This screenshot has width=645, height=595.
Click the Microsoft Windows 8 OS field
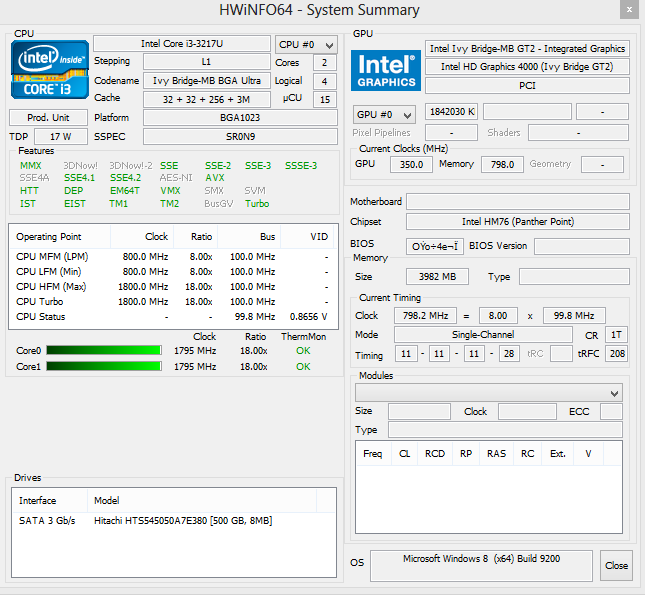483,565
